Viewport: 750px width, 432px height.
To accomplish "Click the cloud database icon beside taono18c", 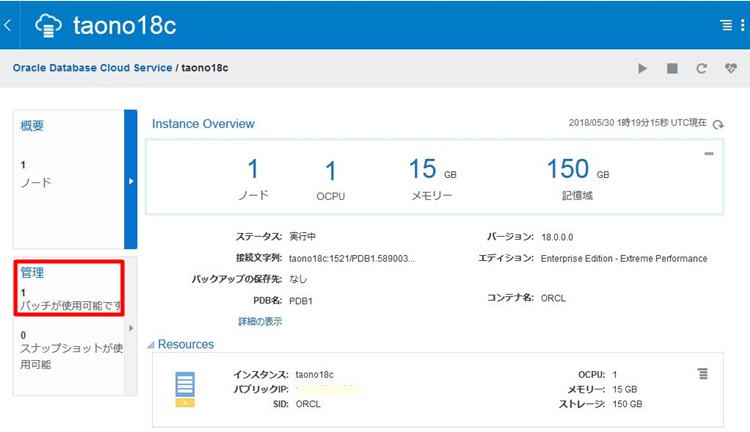I will point(48,25).
